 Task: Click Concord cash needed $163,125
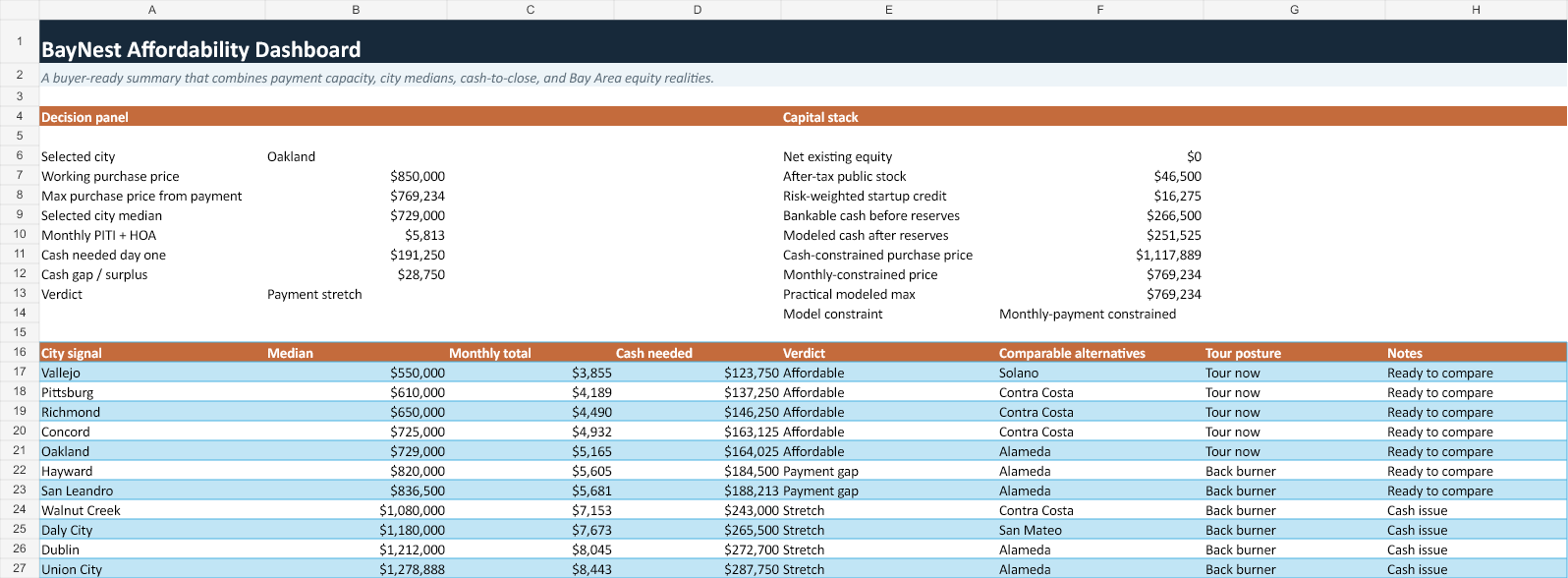(x=698, y=432)
